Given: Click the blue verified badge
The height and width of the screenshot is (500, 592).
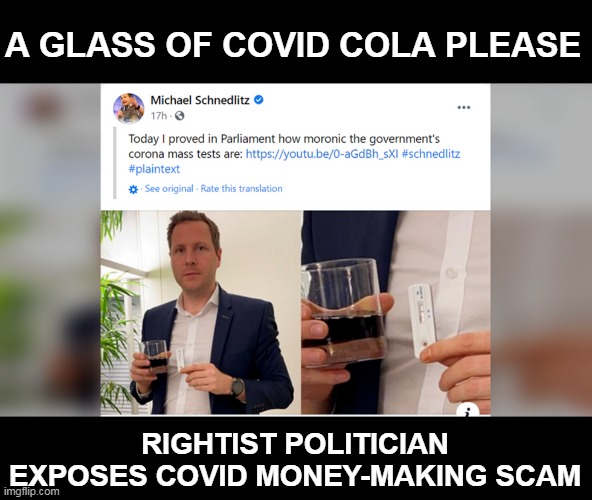Looking at the screenshot, I should 259,100.
